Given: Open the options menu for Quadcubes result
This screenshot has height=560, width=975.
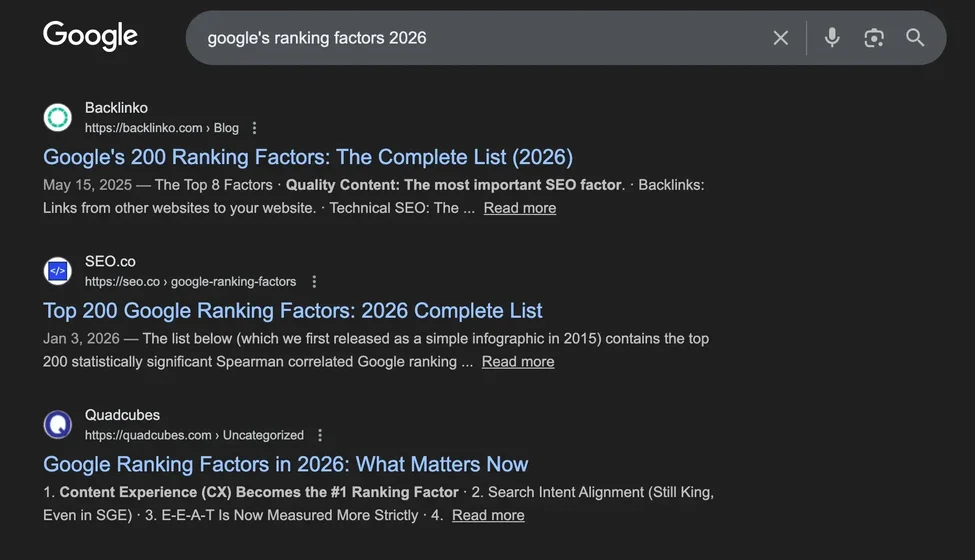Looking at the screenshot, I should pyautogui.click(x=320, y=435).
